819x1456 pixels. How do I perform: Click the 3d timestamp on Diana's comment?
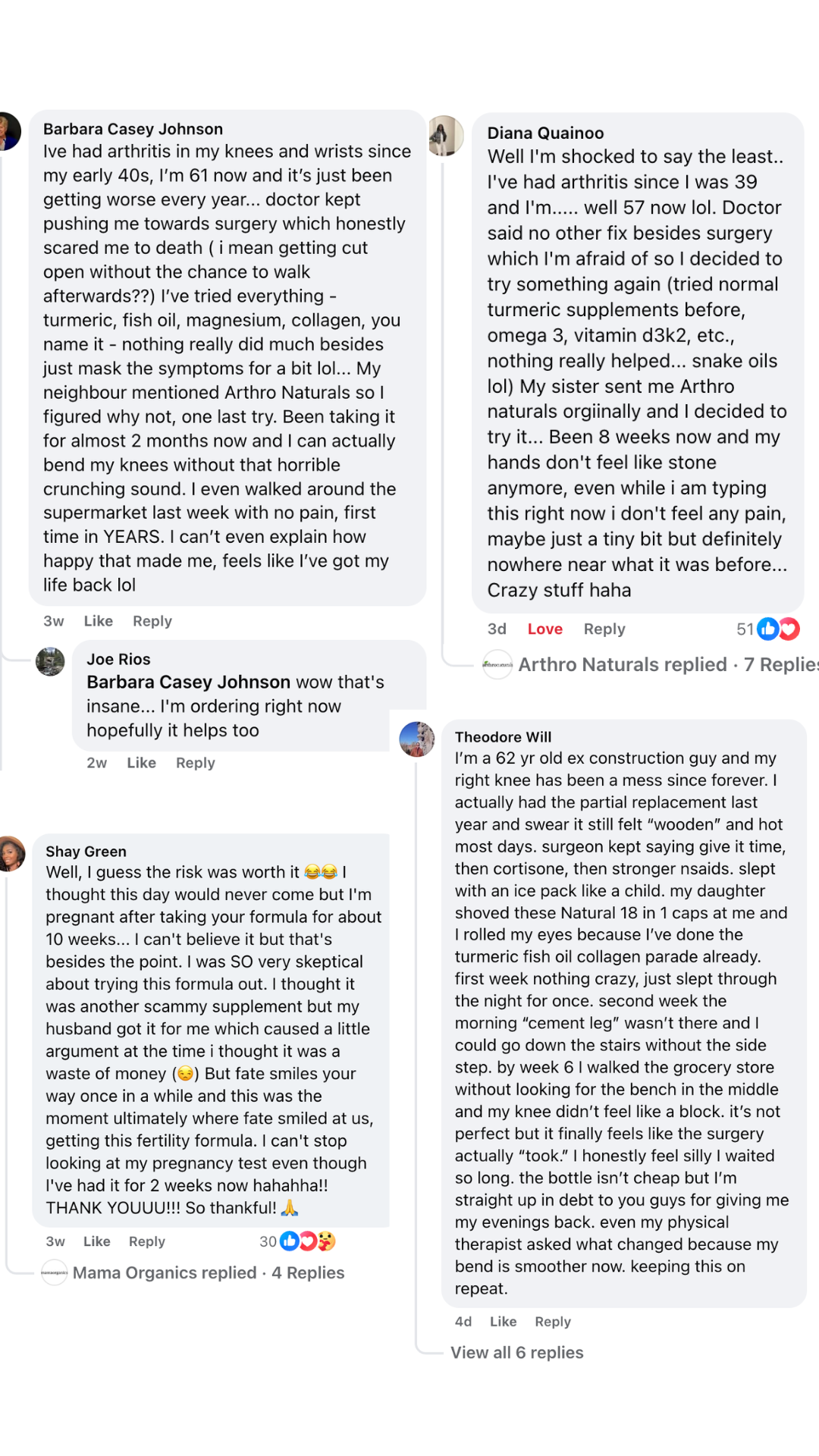(497, 629)
